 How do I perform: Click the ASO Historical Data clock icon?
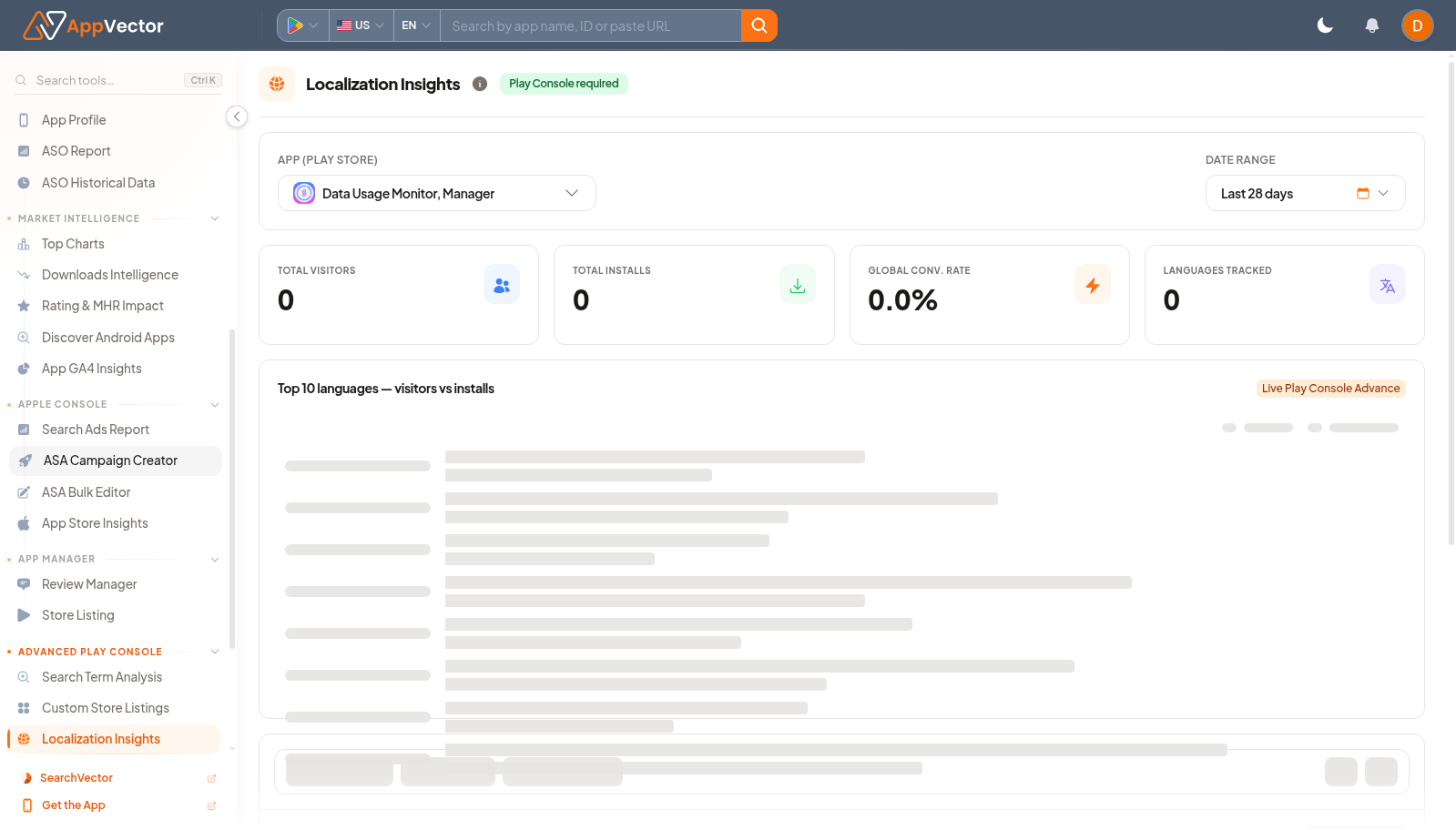(24, 183)
